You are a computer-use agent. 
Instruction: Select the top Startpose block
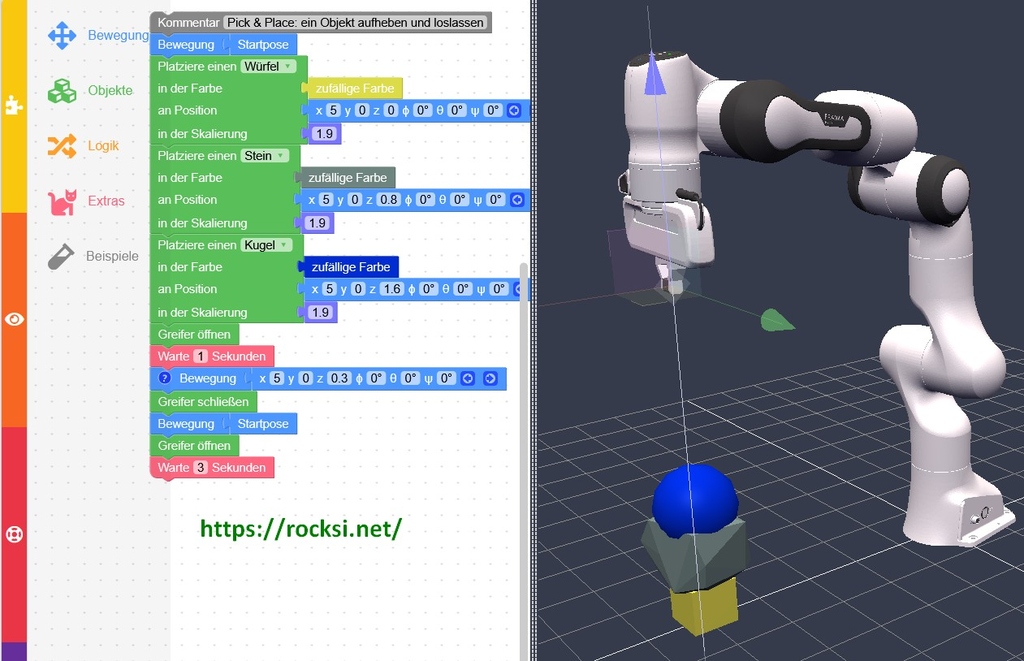263,44
